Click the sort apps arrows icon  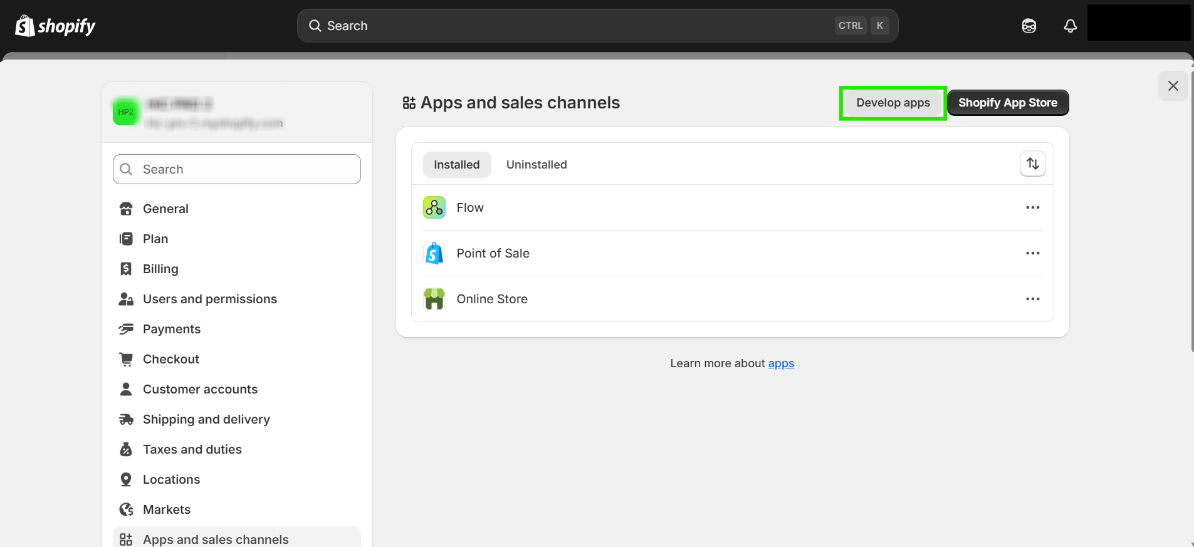[1033, 164]
